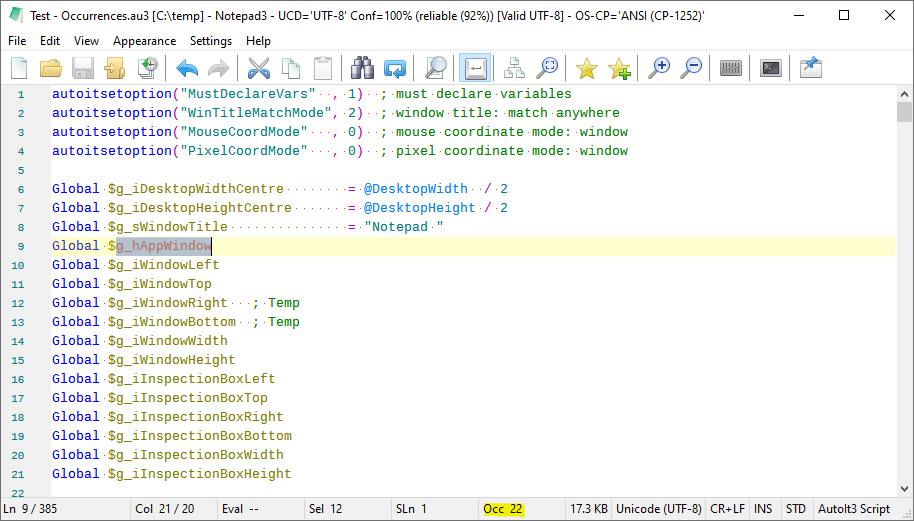Viewport: 914px width, 521px height.
Task: Click the 17.3 KB file size field
Action: click(589, 509)
